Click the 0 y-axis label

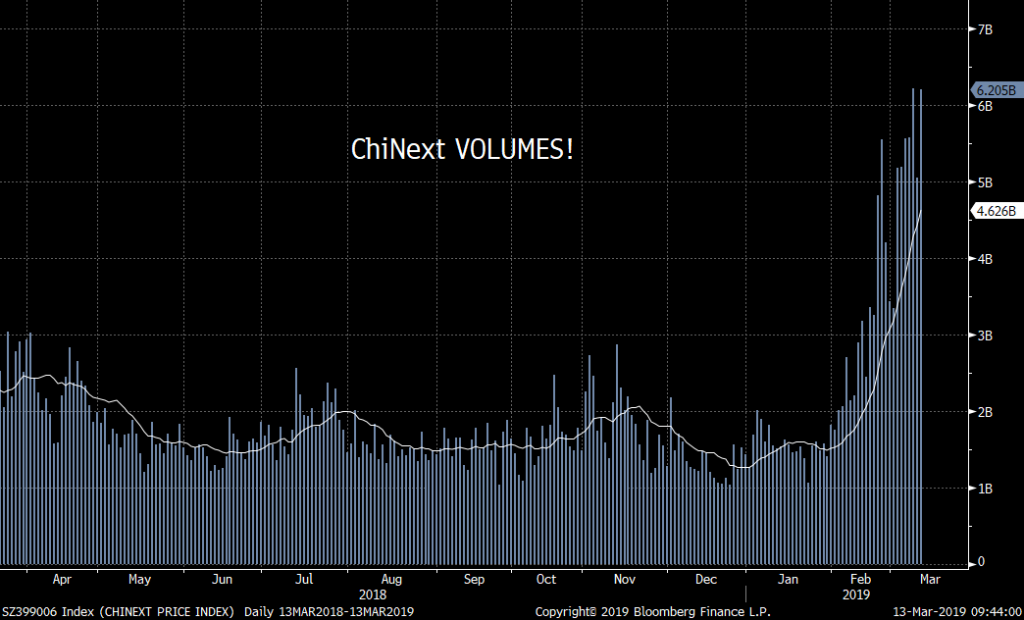(982, 562)
